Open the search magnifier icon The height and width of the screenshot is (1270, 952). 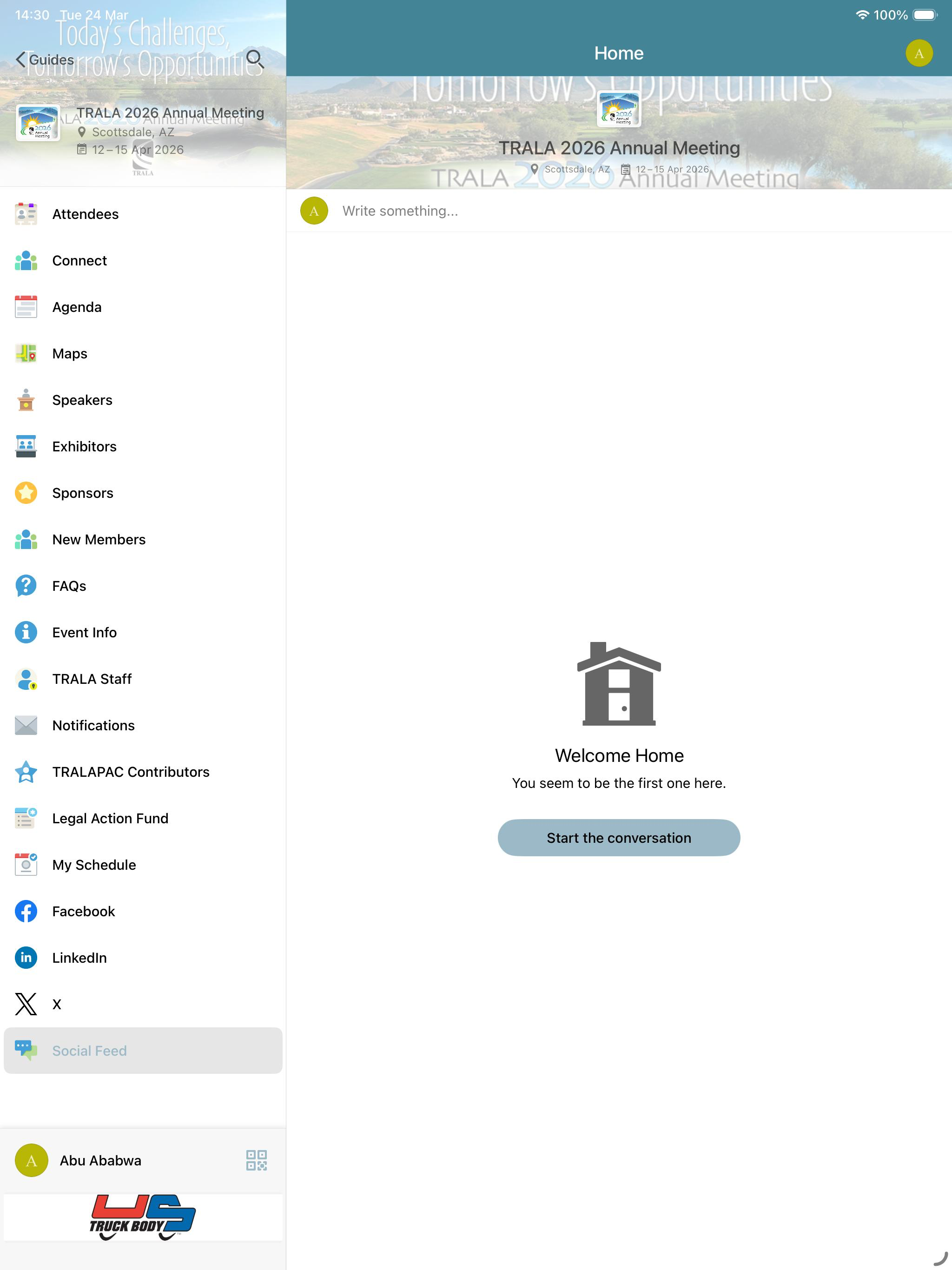(255, 59)
